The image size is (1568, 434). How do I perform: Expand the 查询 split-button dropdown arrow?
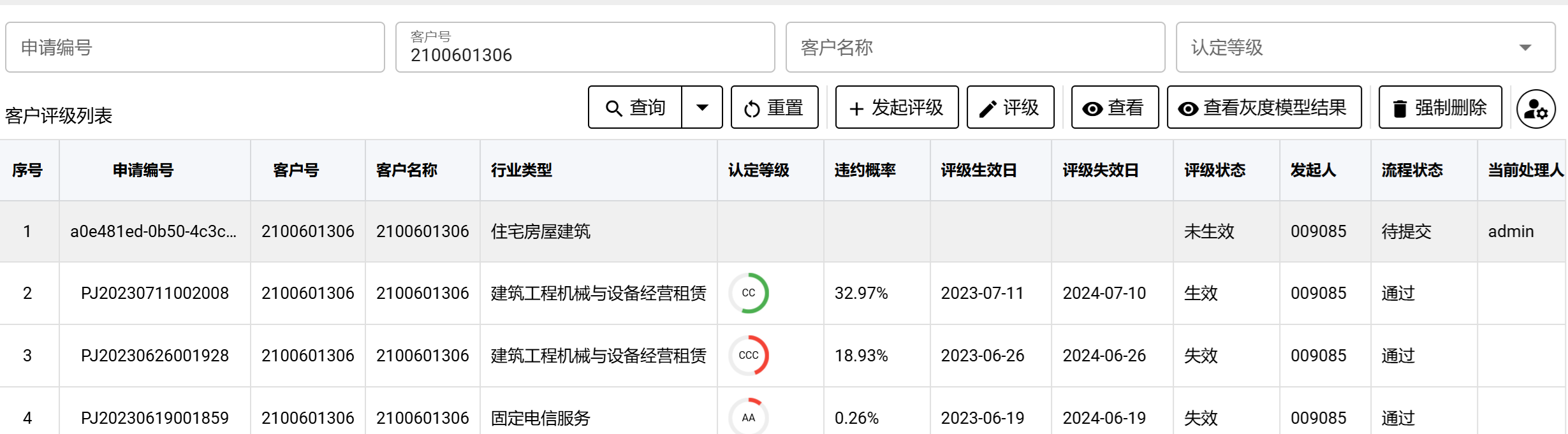click(x=702, y=108)
